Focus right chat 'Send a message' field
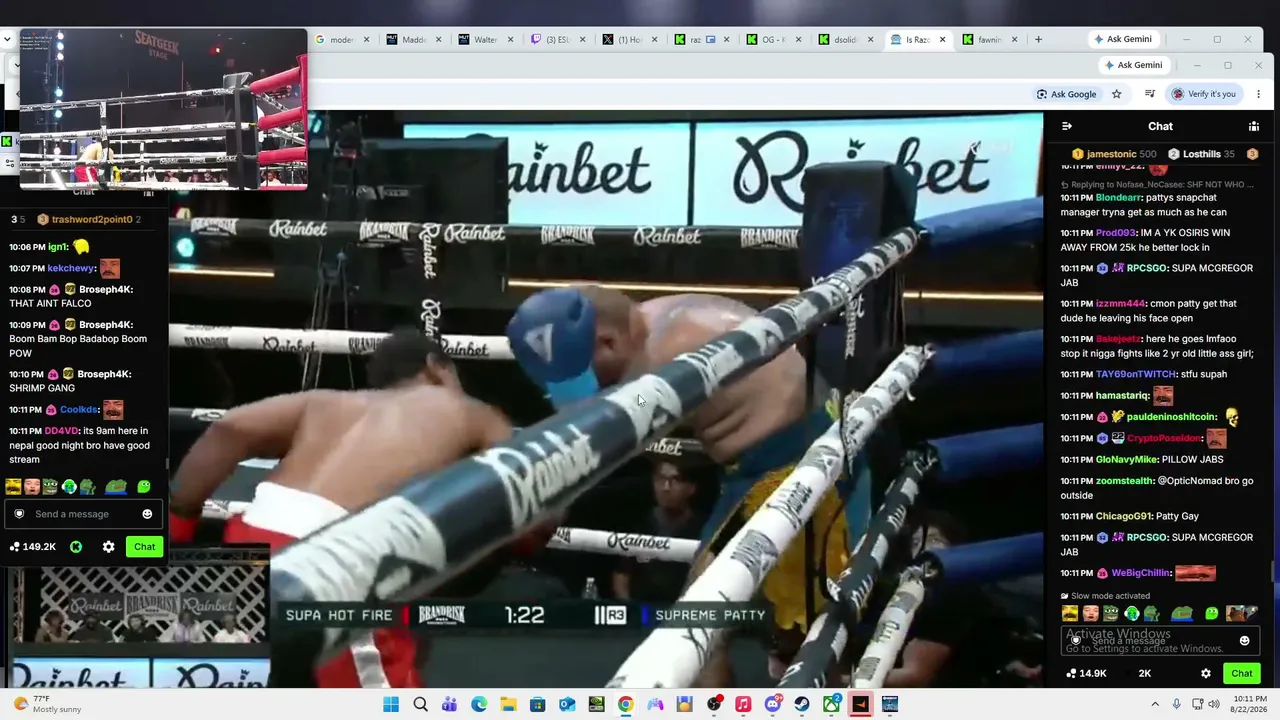This screenshot has height=720, width=1280. click(x=1160, y=641)
